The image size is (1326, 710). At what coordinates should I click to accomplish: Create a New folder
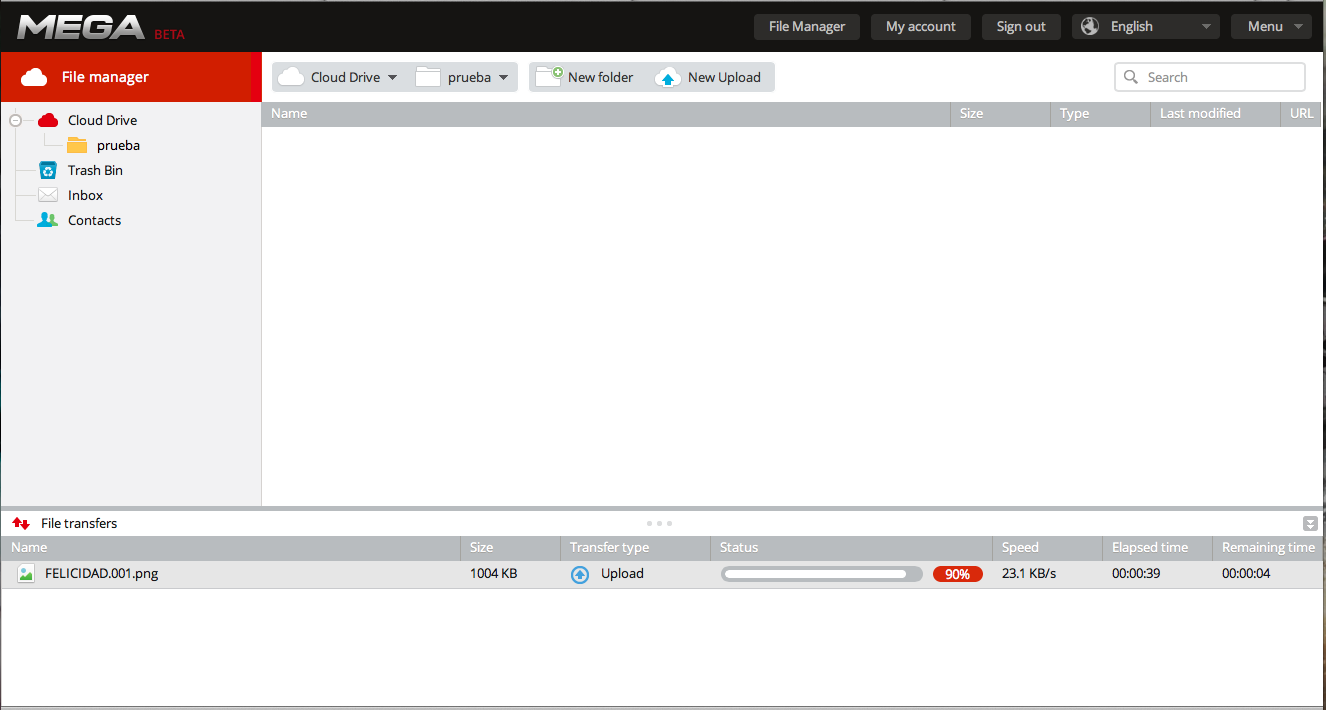(586, 77)
